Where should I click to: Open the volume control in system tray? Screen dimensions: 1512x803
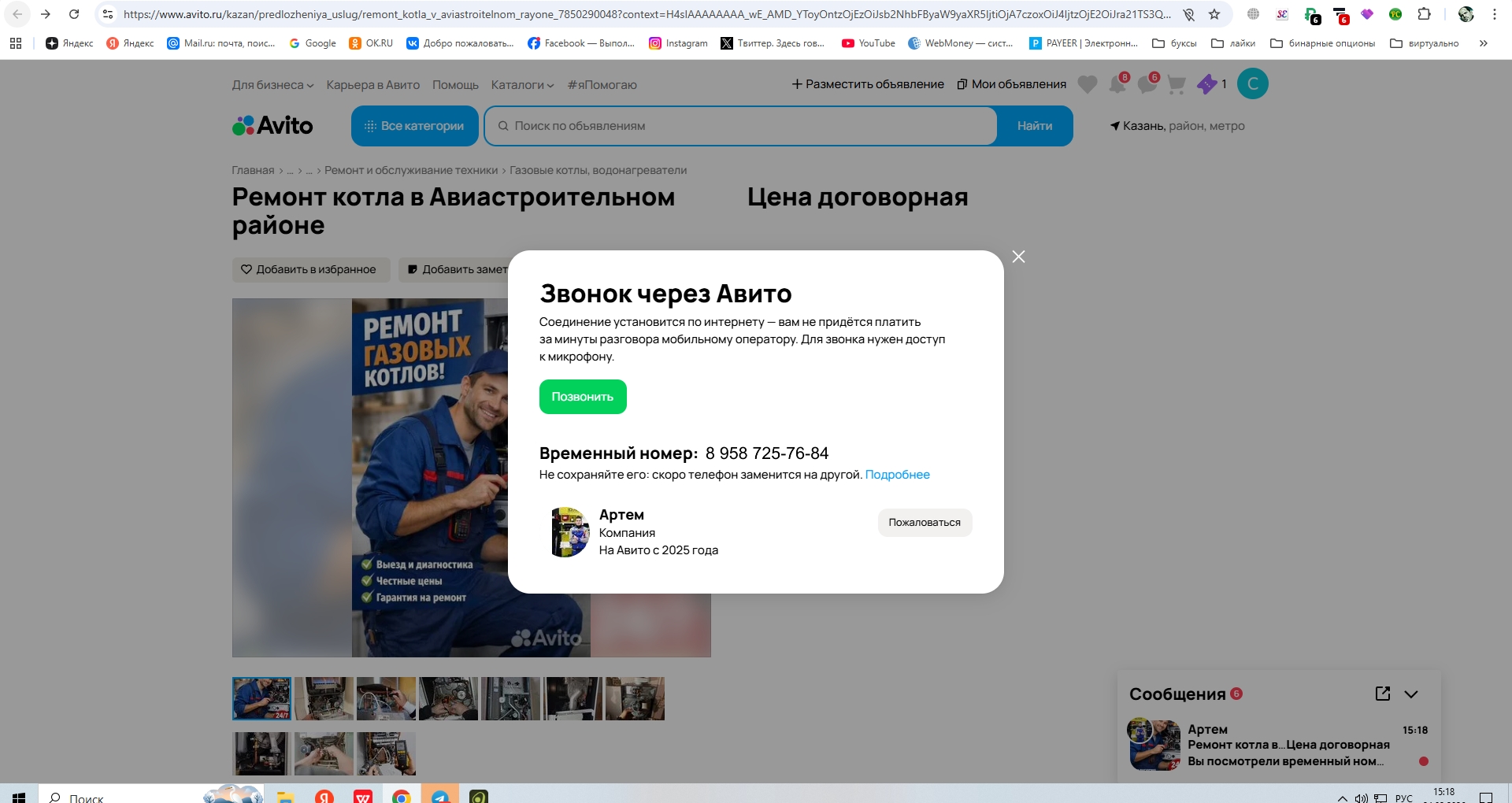[1361, 798]
